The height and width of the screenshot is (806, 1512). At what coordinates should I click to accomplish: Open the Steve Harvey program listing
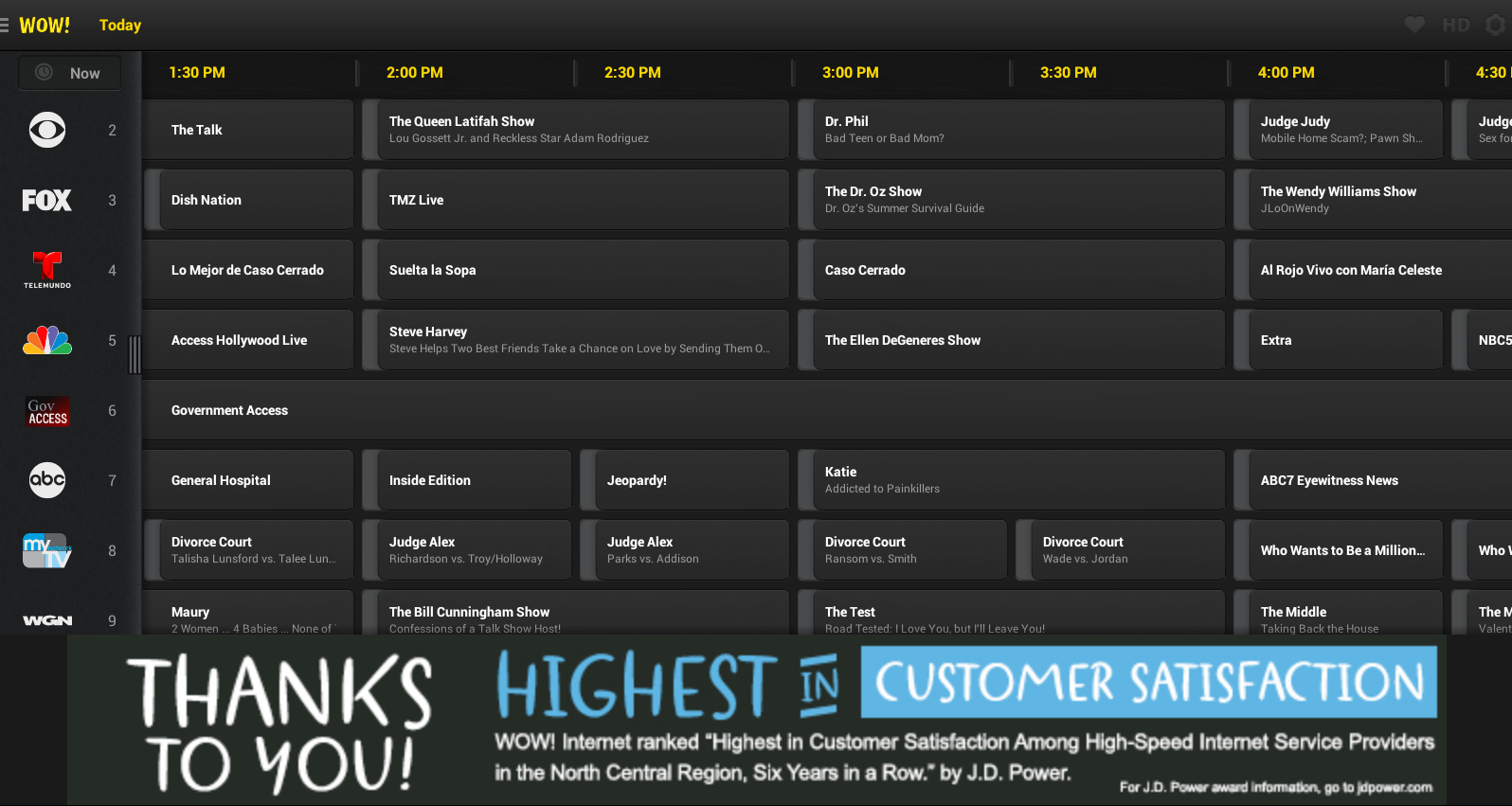point(576,340)
